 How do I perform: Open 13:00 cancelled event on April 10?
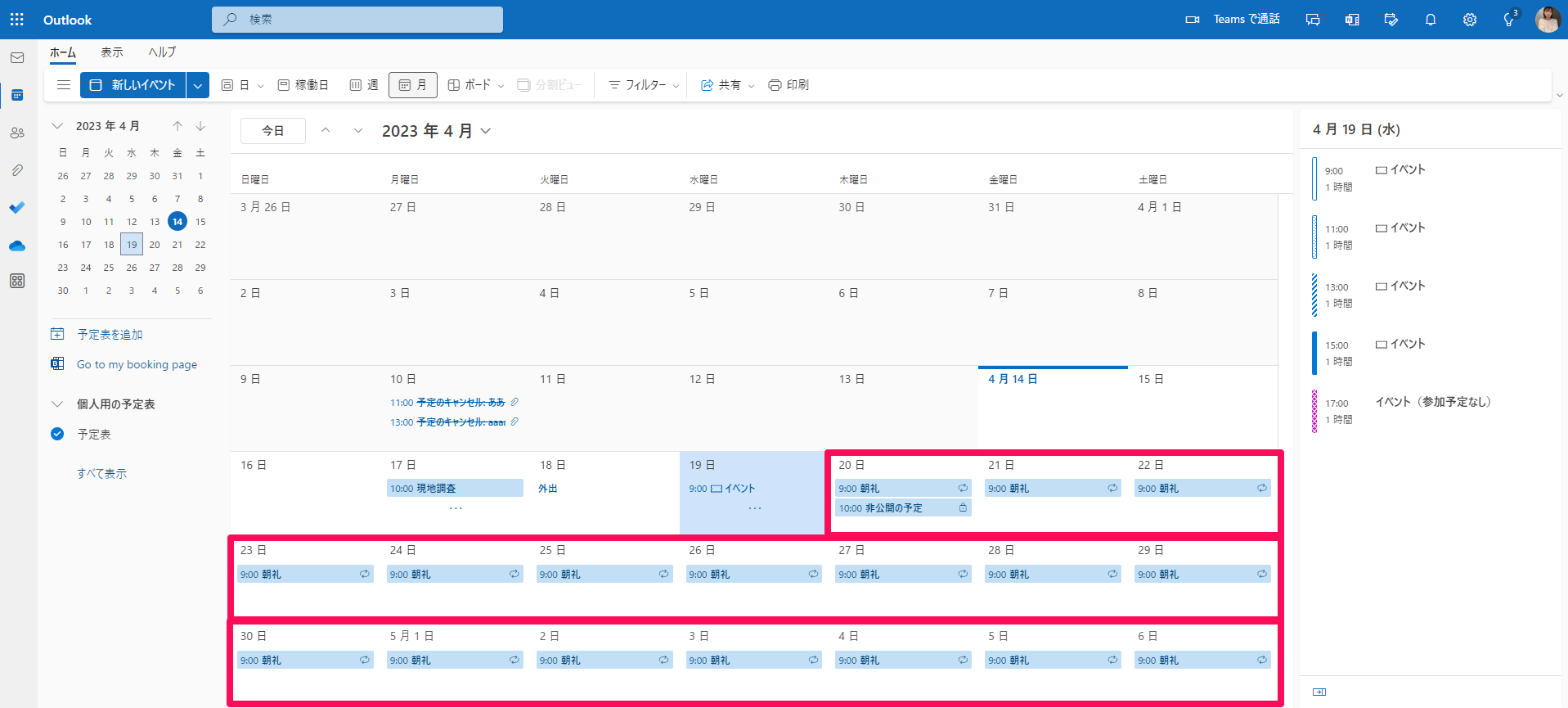(x=455, y=422)
